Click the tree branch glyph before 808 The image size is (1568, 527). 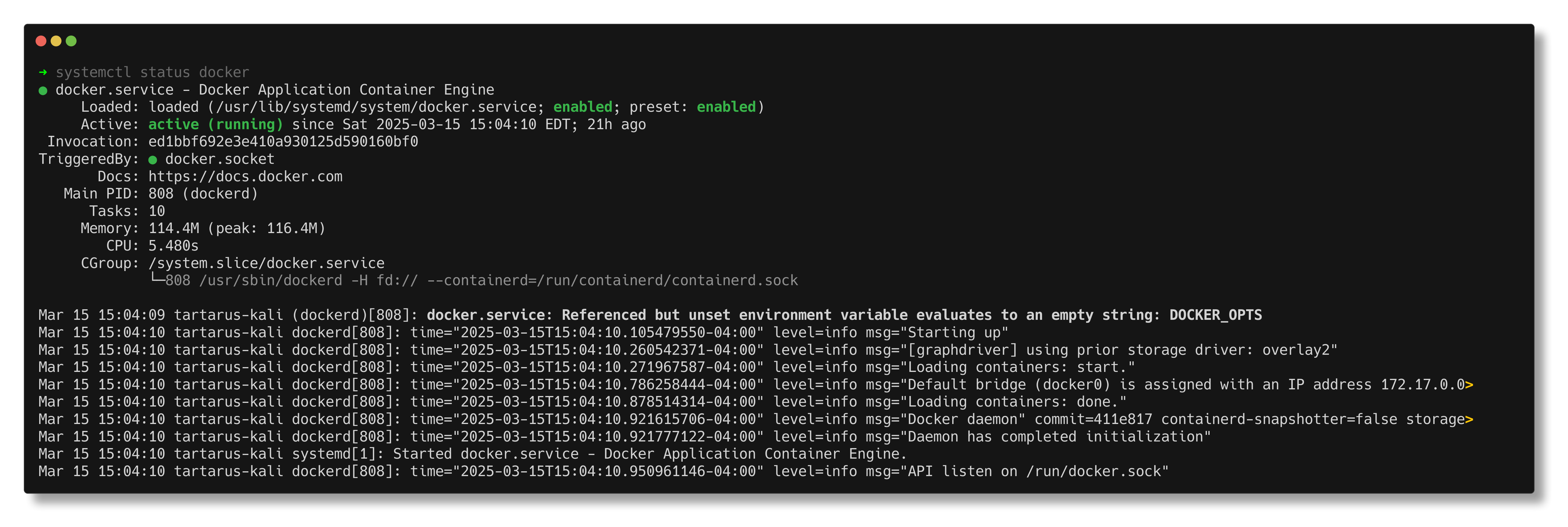[157, 279]
